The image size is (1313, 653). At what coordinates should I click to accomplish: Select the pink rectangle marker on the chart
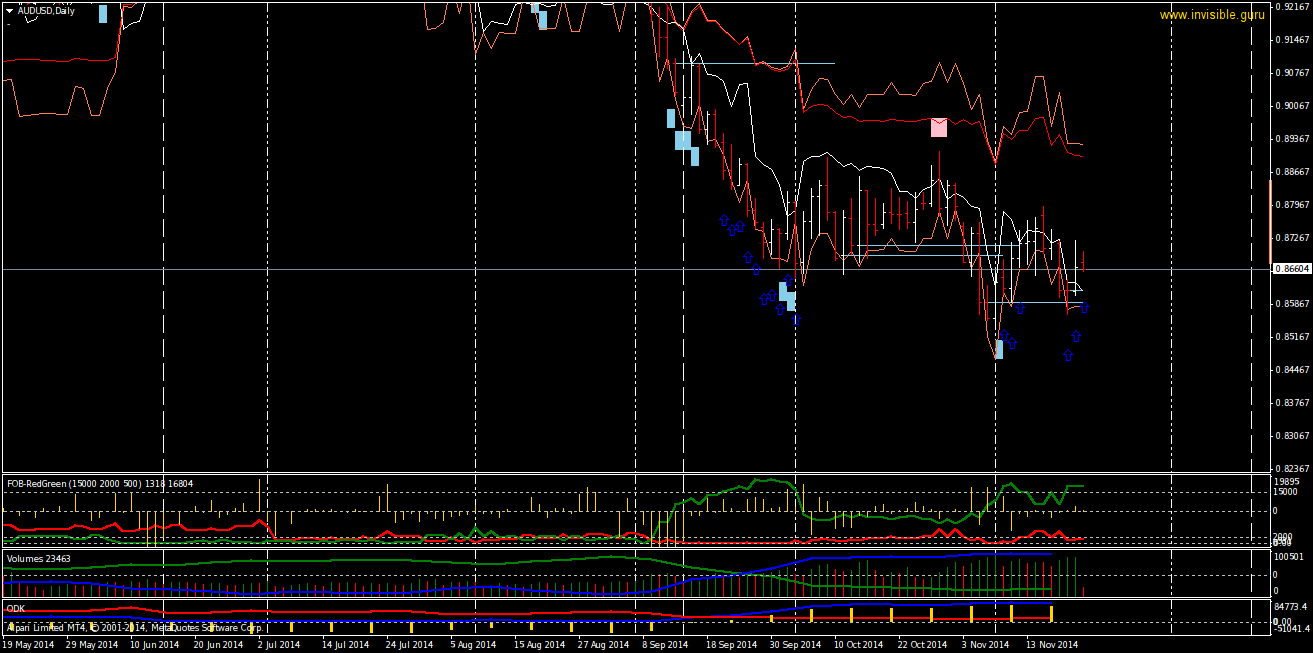click(x=939, y=127)
